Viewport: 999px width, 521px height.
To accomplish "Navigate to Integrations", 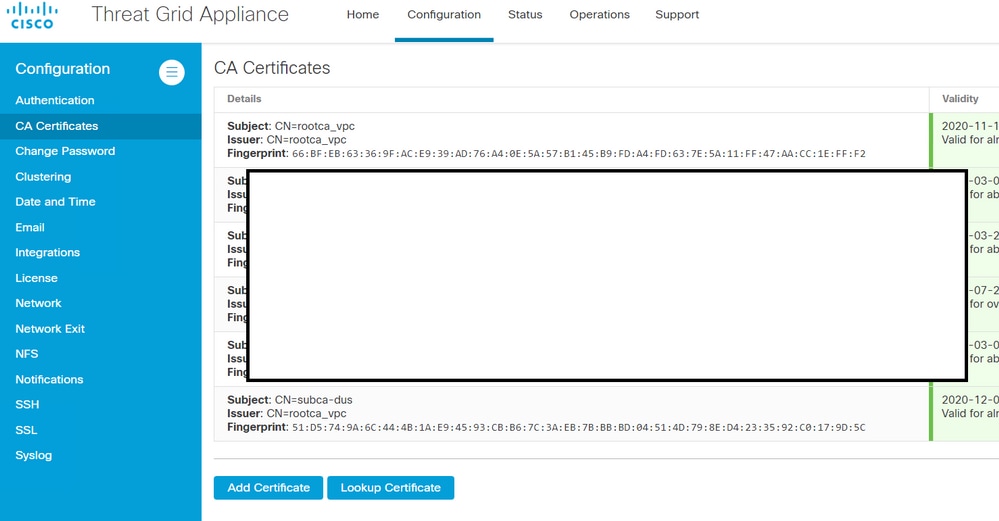I will coord(48,252).
